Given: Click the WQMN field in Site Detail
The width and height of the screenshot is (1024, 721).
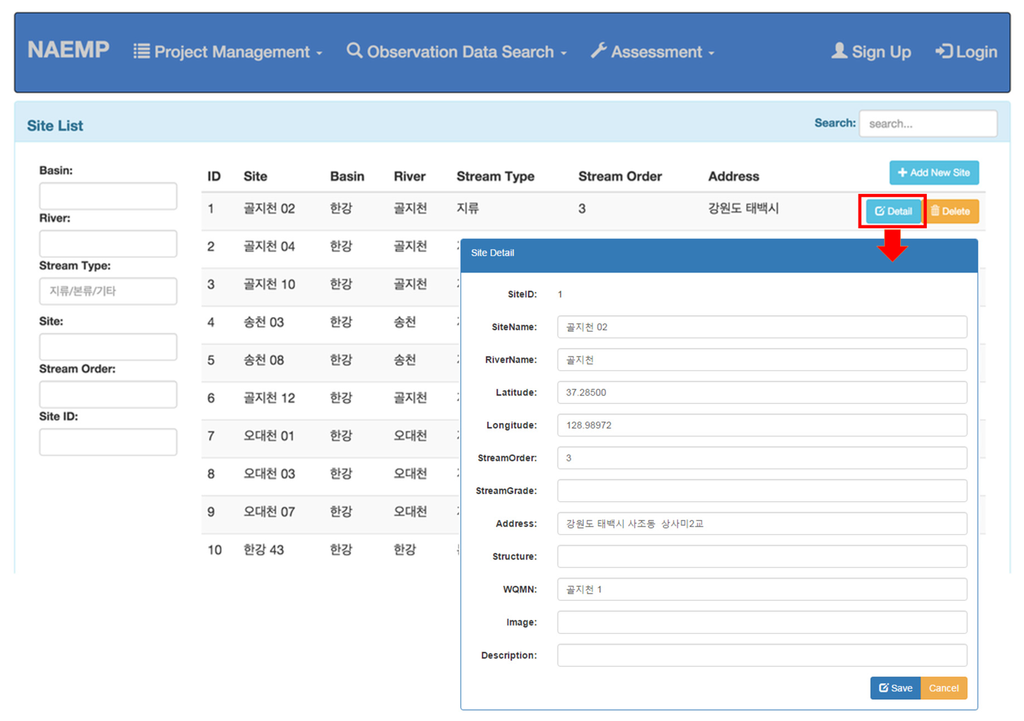Looking at the screenshot, I should 761,589.
